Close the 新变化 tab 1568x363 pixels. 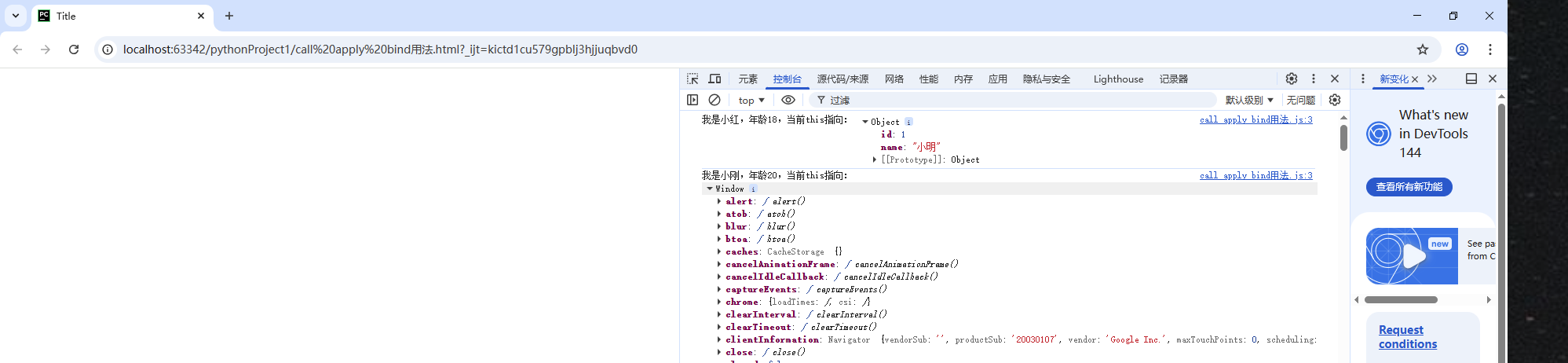pos(1415,79)
